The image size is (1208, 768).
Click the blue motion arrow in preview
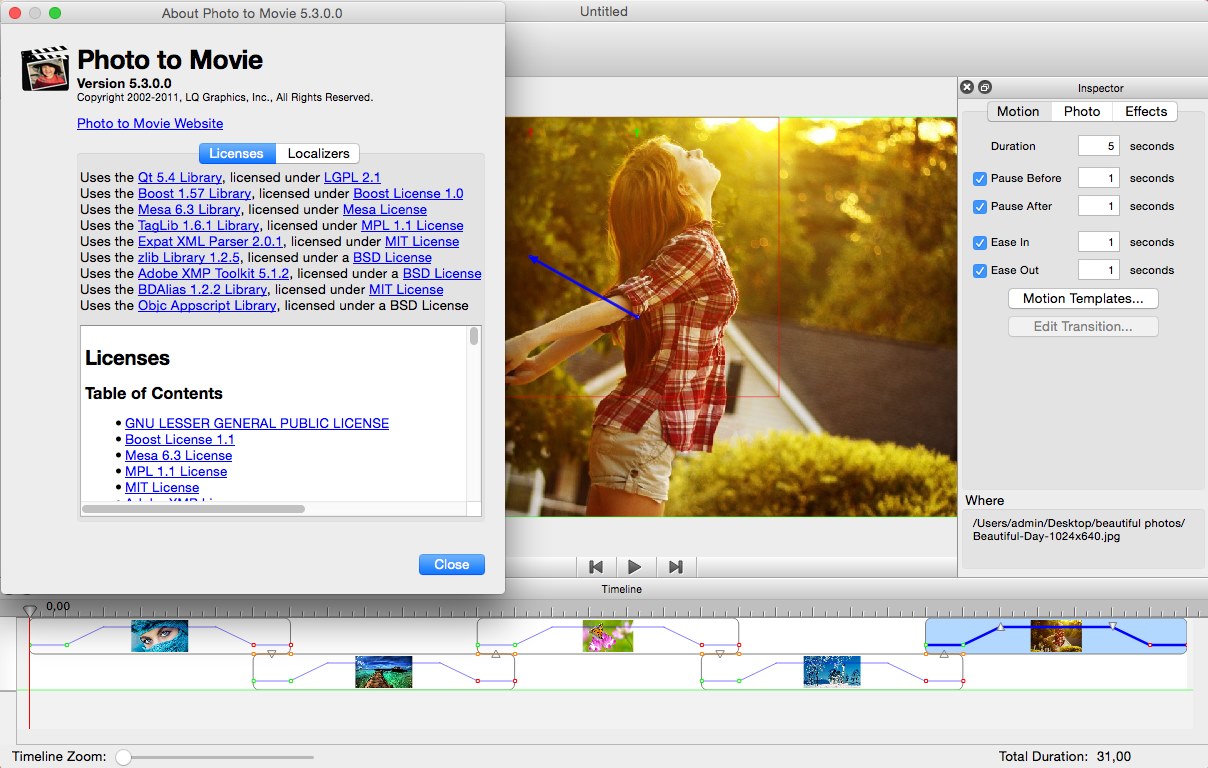(585, 287)
